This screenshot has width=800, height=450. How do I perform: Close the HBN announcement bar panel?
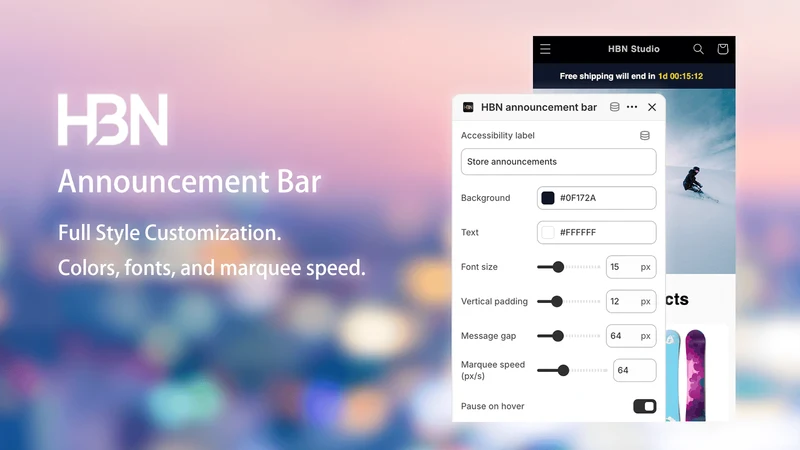coord(652,107)
